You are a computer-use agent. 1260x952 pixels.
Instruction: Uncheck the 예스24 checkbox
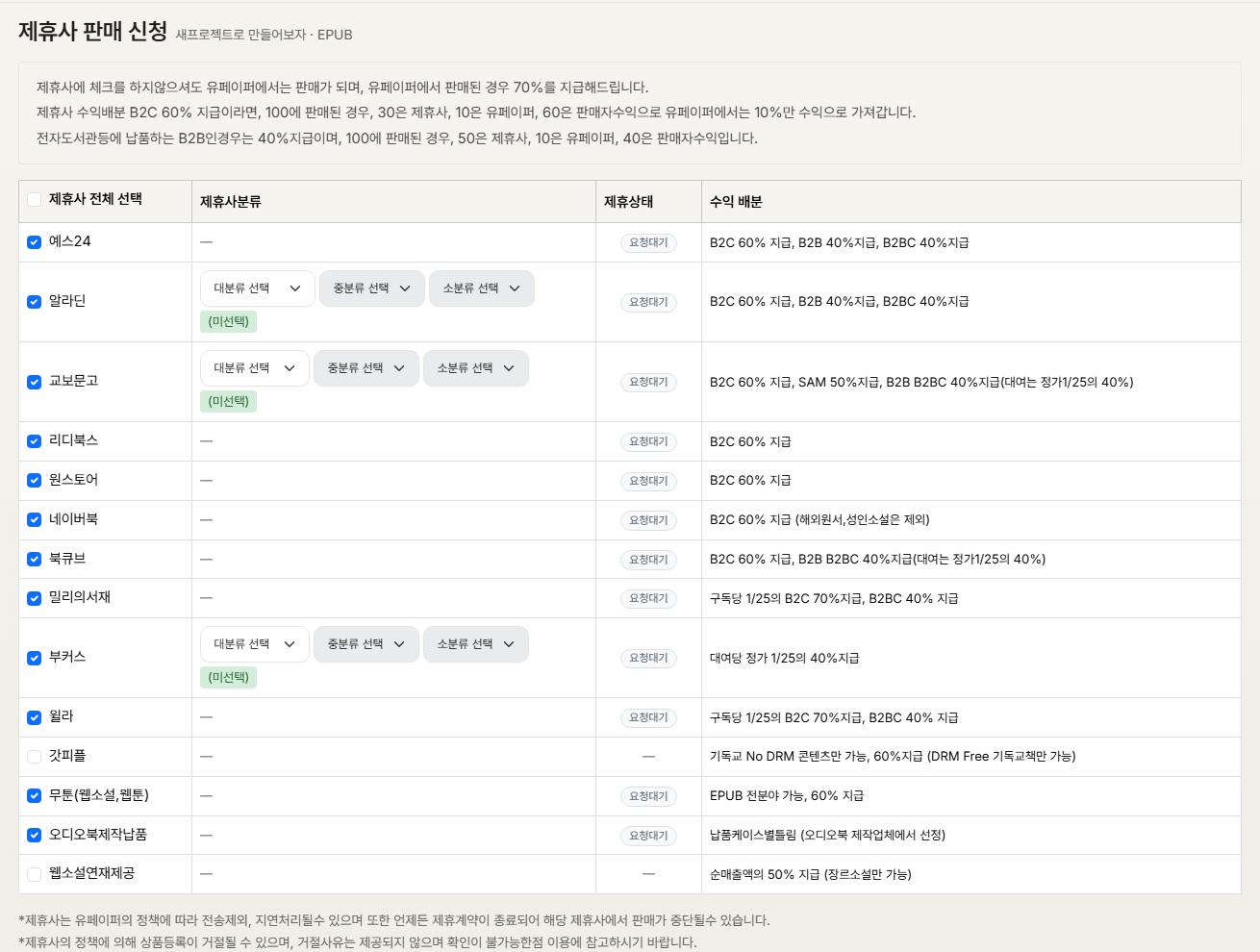35,242
